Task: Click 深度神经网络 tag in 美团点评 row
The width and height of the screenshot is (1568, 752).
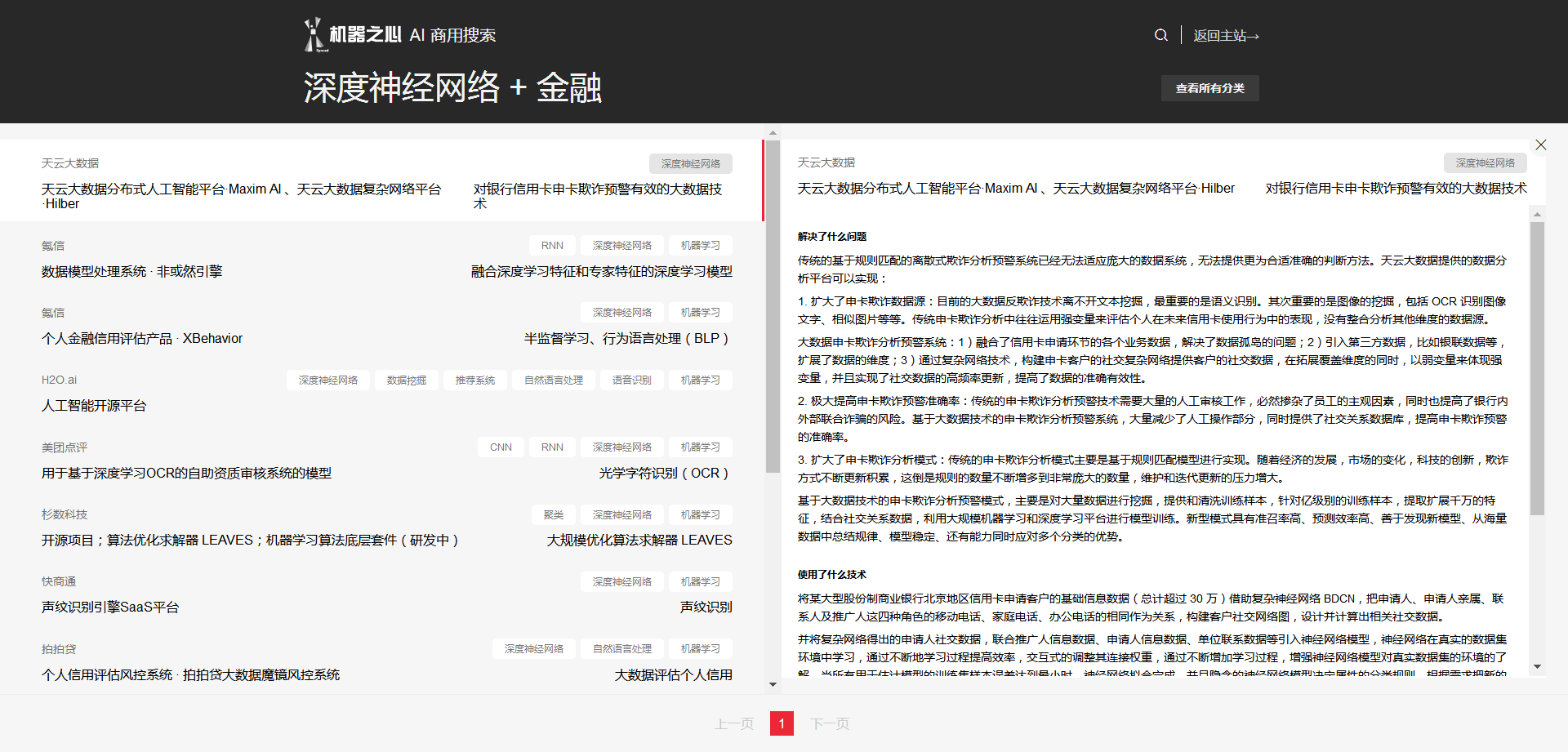Action: [622, 447]
